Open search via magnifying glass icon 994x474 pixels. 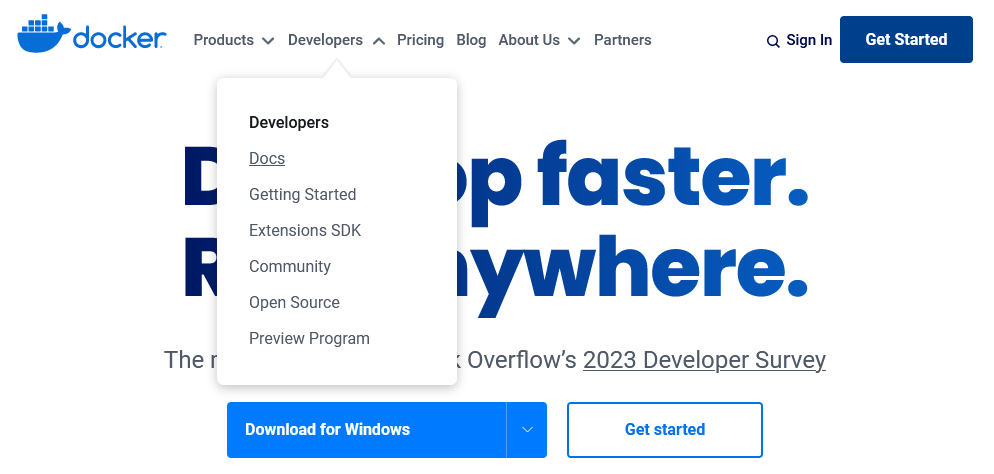tap(773, 41)
